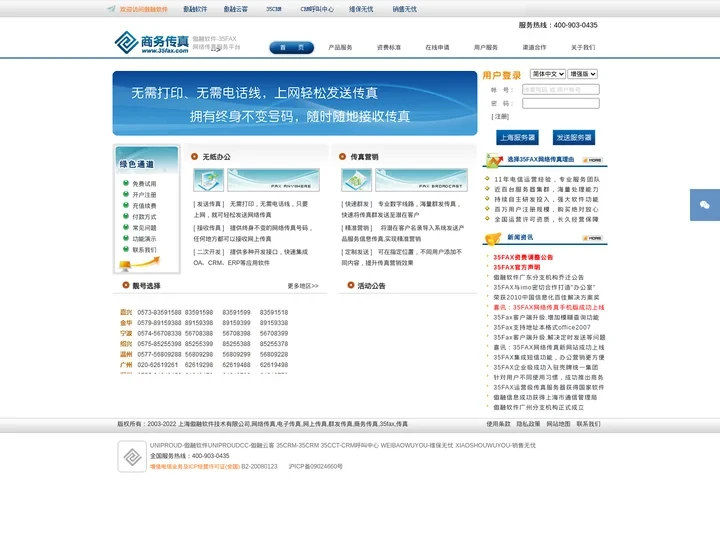The image size is (720, 540).
Task: Click the 发送服务器 login button
Action: click(x=574, y=137)
